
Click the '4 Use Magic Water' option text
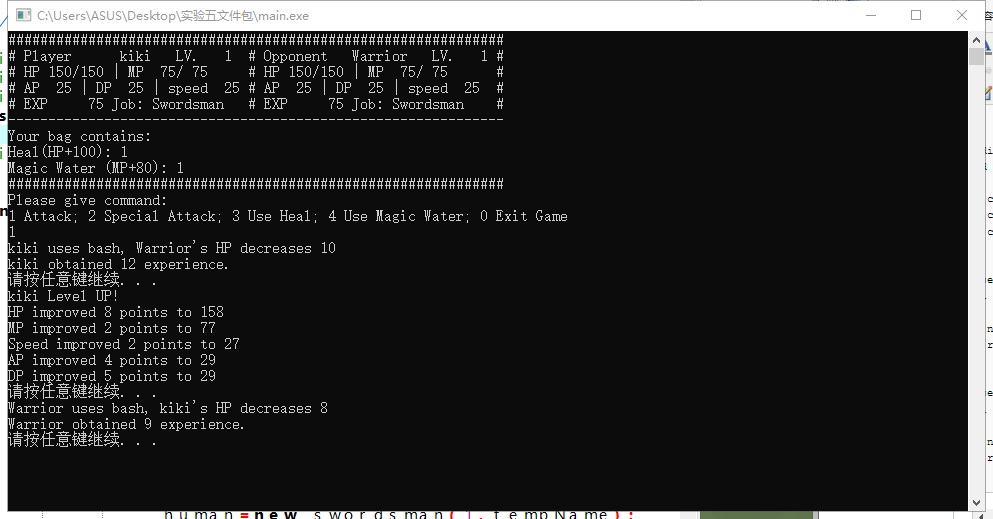pyautogui.click(x=398, y=216)
